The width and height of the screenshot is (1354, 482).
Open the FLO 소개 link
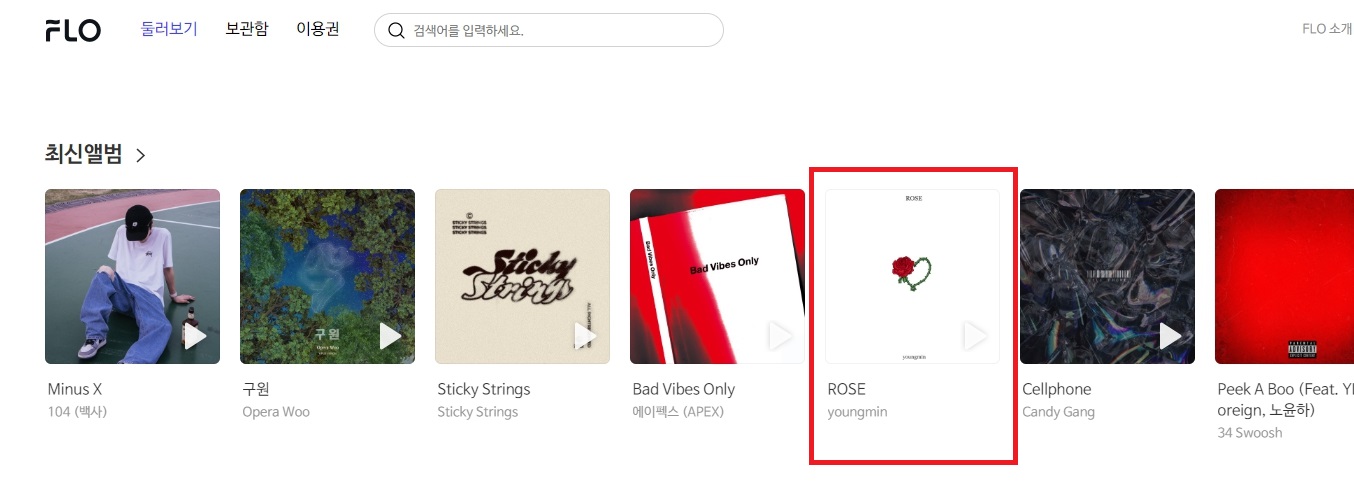(1327, 29)
